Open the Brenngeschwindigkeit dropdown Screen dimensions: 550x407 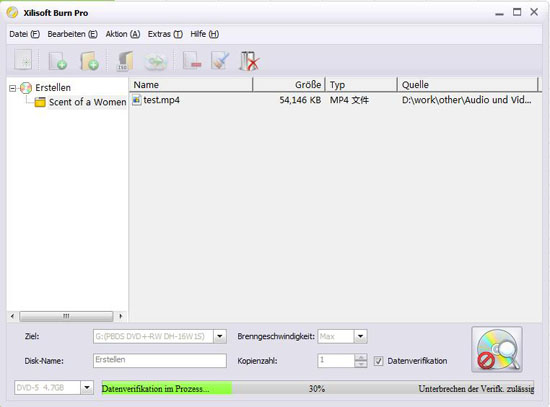point(360,336)
